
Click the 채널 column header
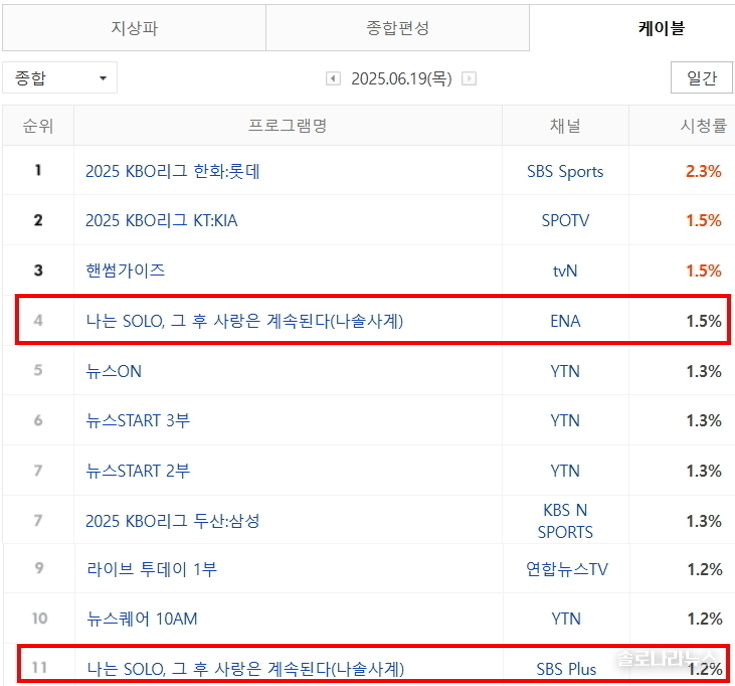pyautogui.click(x=565, y=126)
